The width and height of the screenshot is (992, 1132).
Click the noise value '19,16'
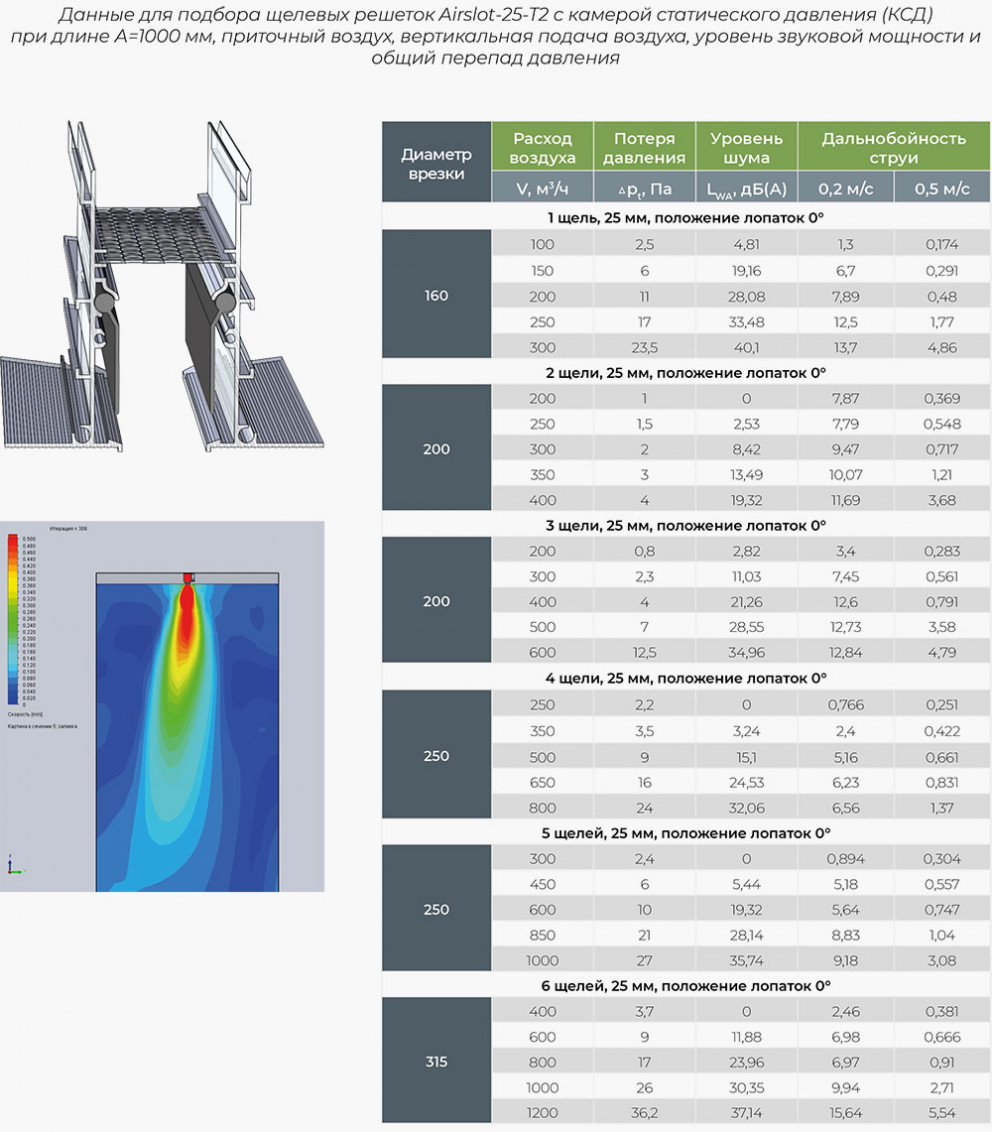tap(746, 270)
